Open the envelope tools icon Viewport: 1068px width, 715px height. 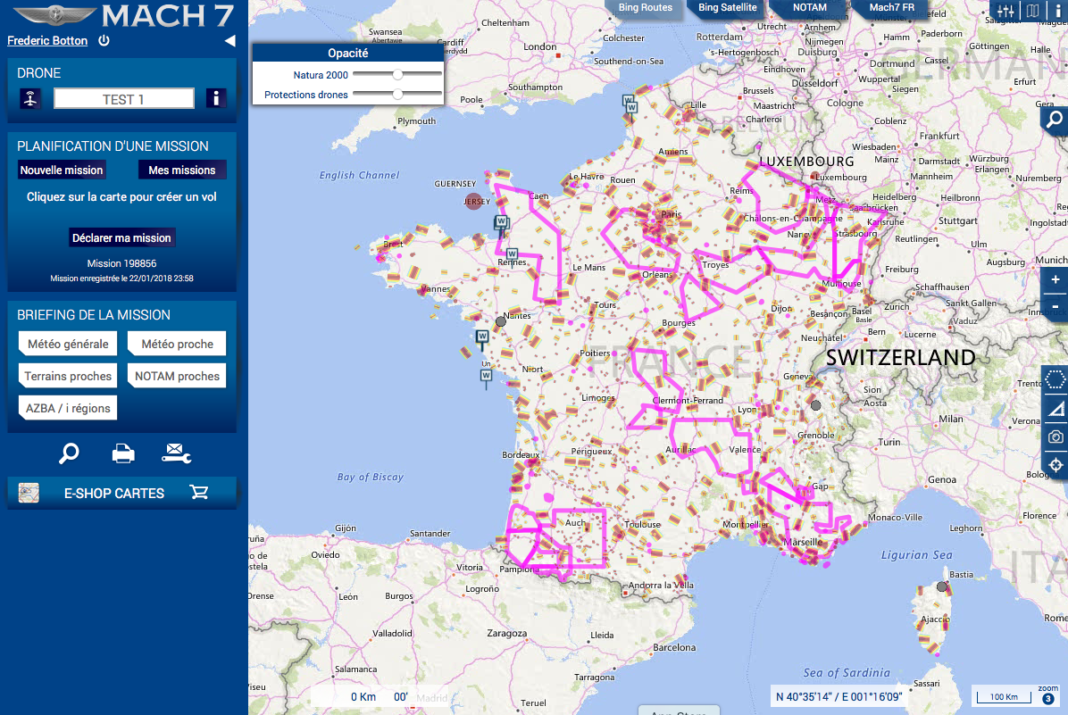click(x=176, y=453)
